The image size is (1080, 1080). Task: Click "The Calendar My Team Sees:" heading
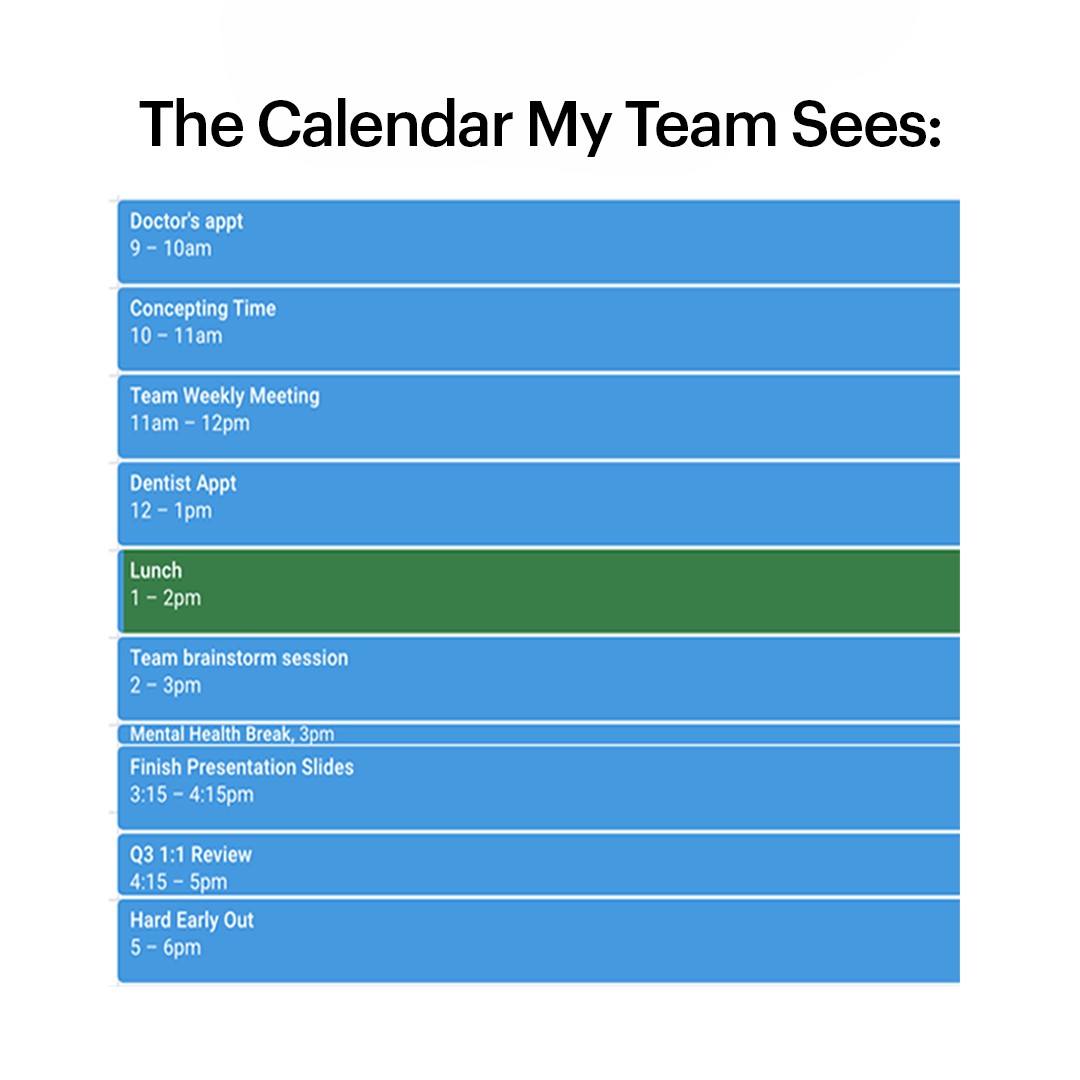coord(540,124)
